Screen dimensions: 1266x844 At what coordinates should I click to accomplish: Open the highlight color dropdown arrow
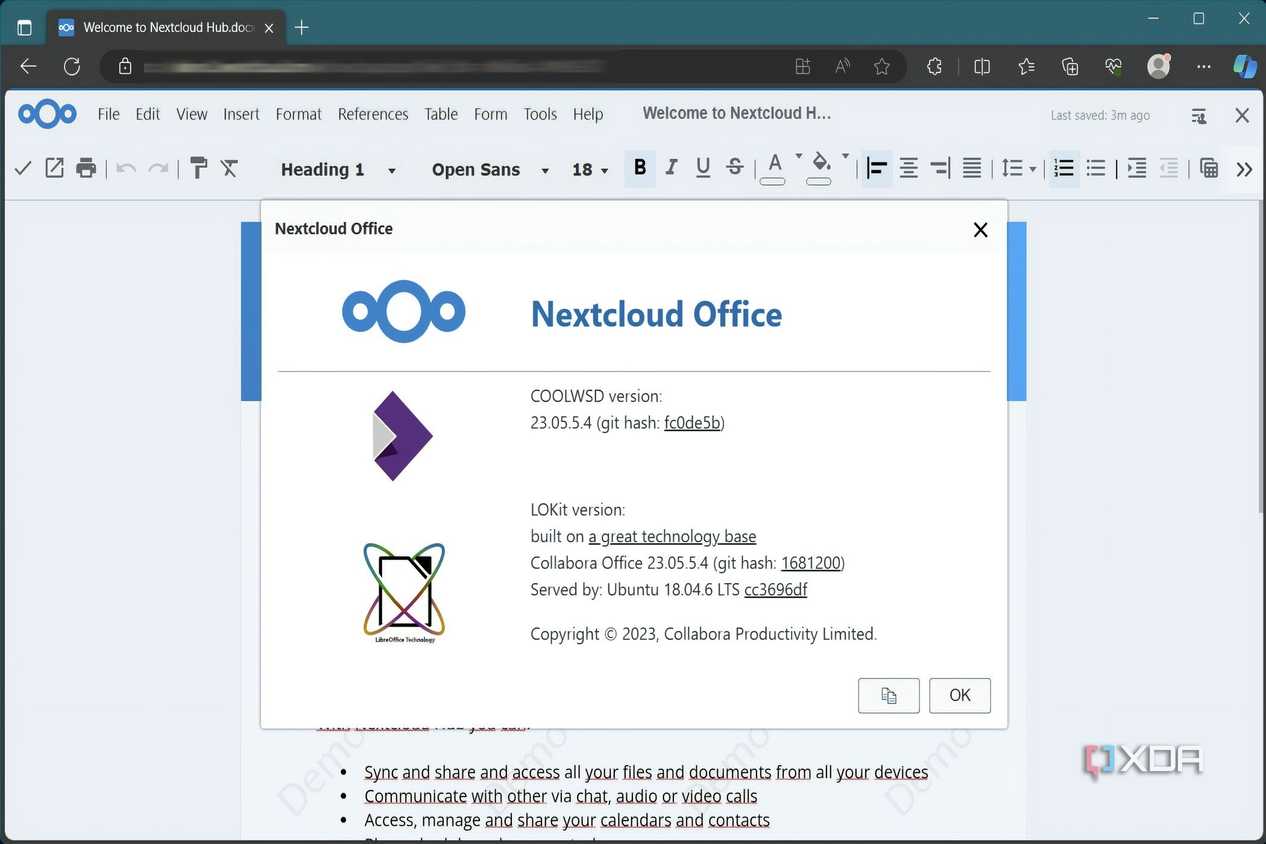point(846,157)
